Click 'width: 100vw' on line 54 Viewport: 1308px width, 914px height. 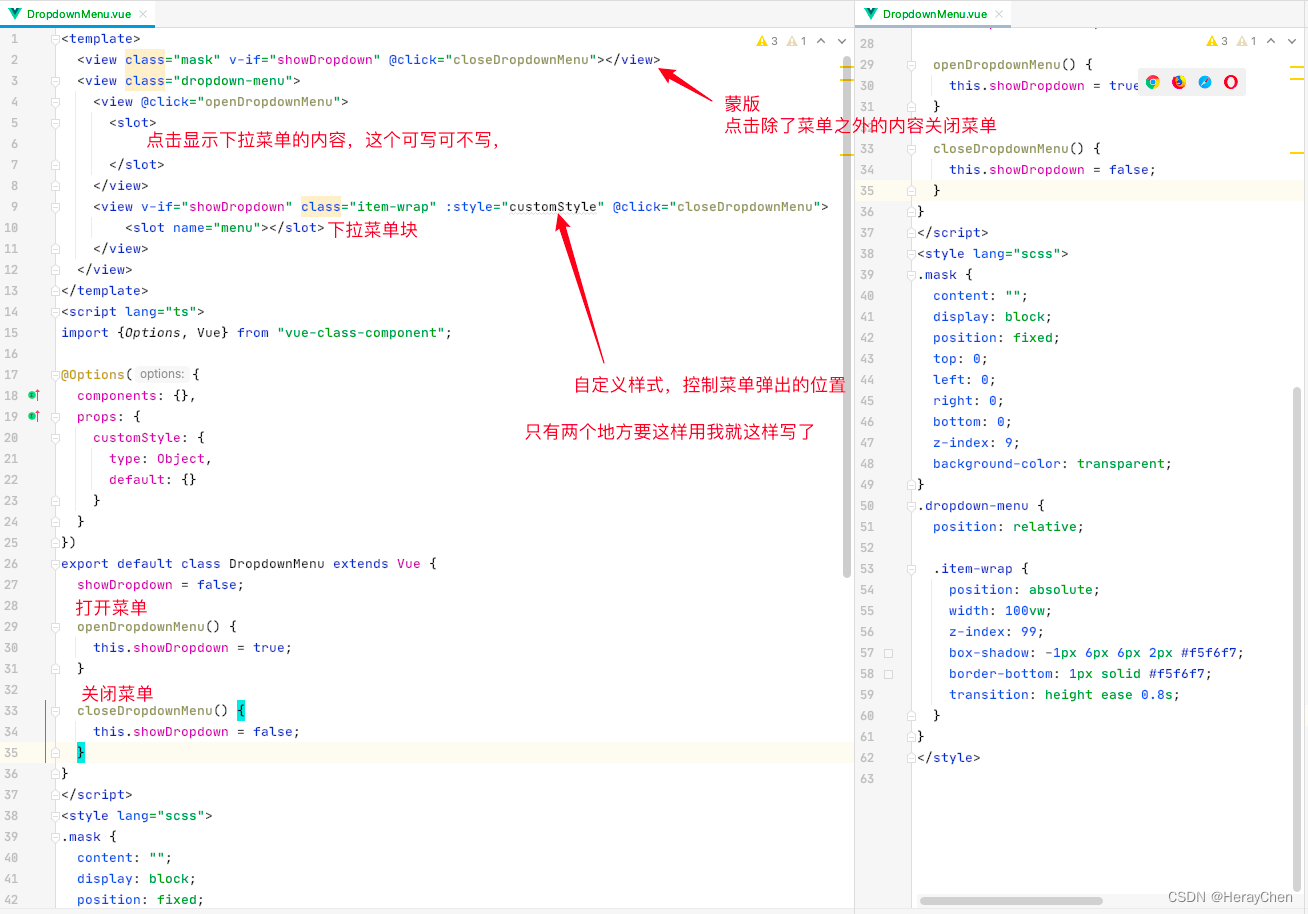click(1000, 610)
